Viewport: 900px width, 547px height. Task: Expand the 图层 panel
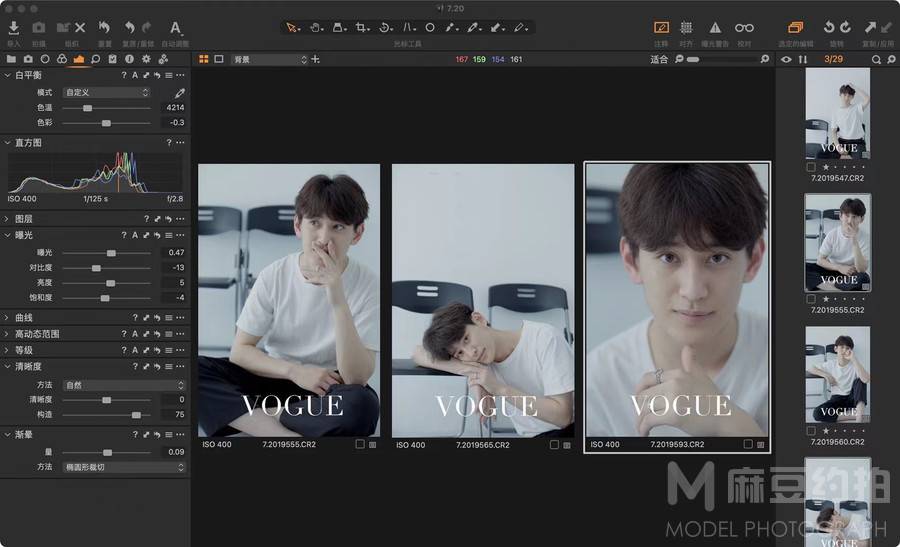click(x=7, y=219)
